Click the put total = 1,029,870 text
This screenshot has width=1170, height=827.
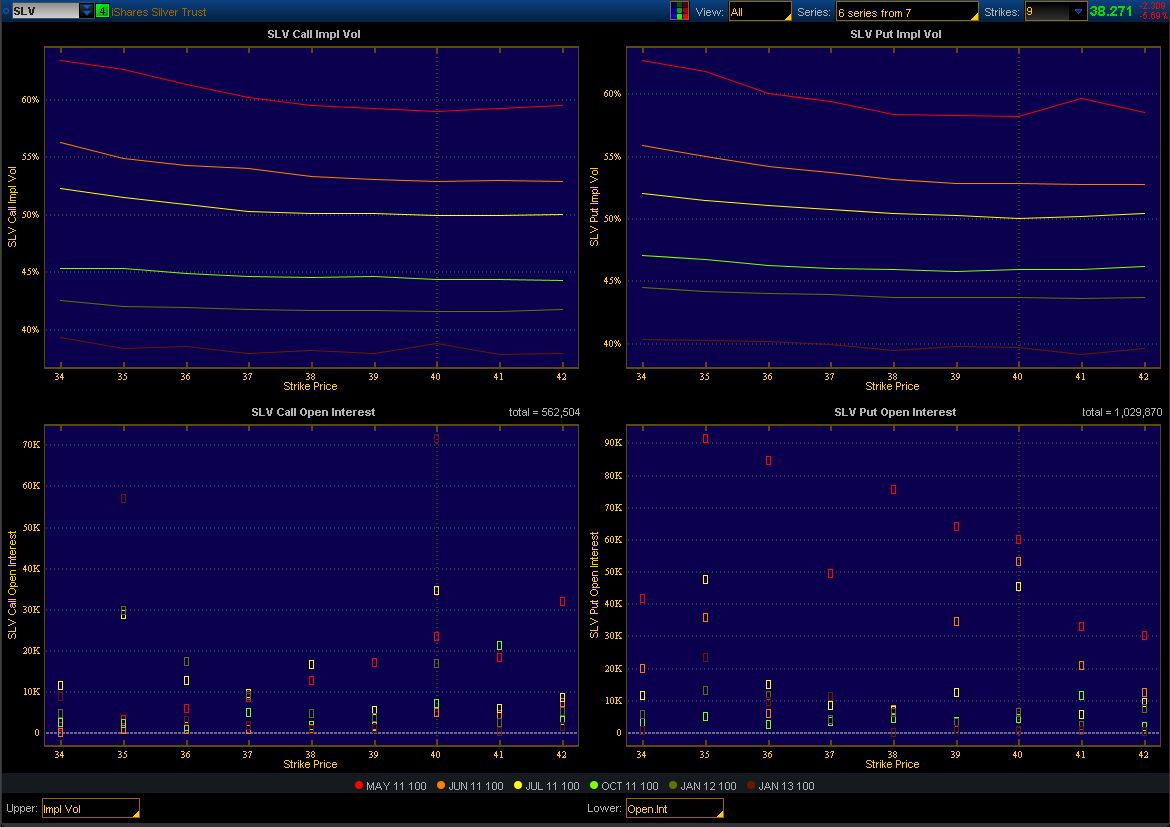(1121, 412)
